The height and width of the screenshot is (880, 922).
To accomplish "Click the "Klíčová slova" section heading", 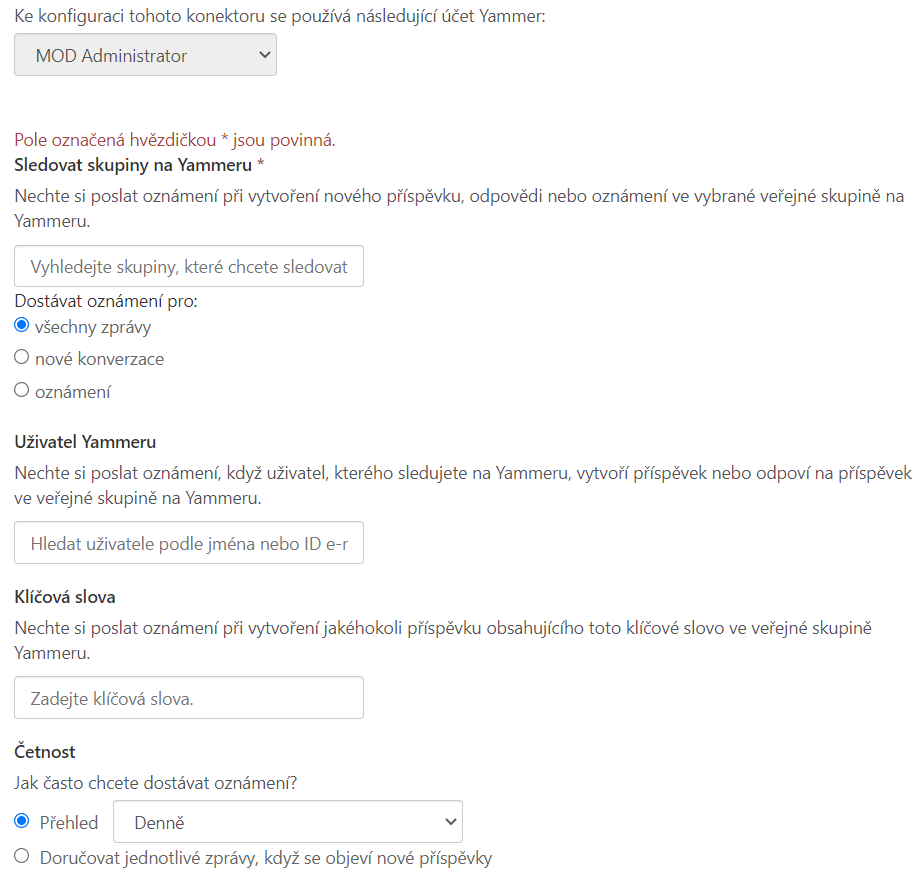I will [x=65, y=597].
